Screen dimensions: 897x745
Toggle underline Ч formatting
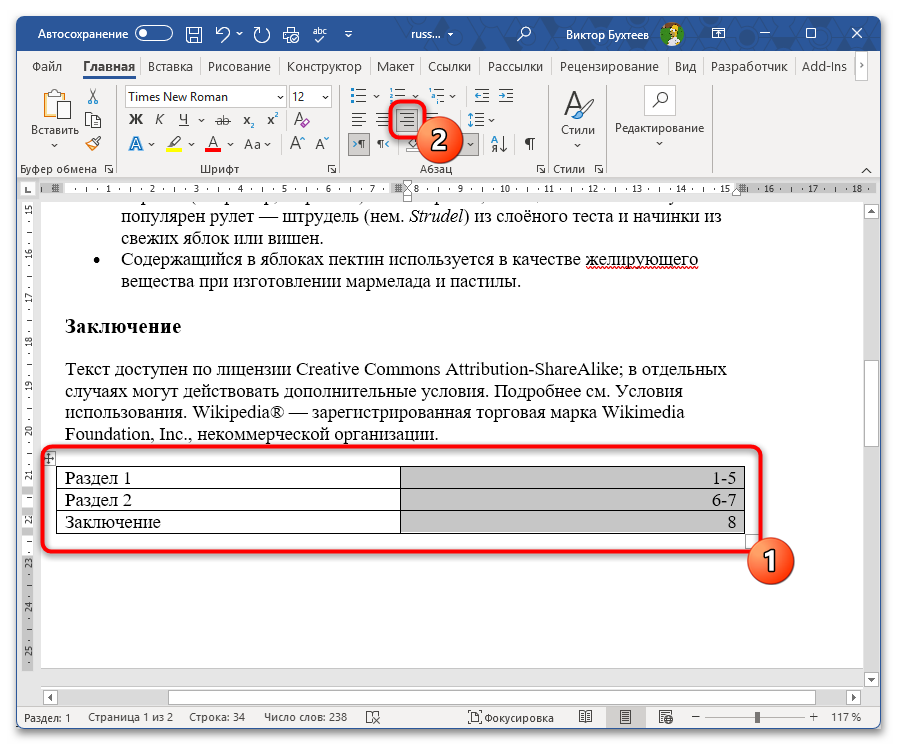[x=184, y=120]
